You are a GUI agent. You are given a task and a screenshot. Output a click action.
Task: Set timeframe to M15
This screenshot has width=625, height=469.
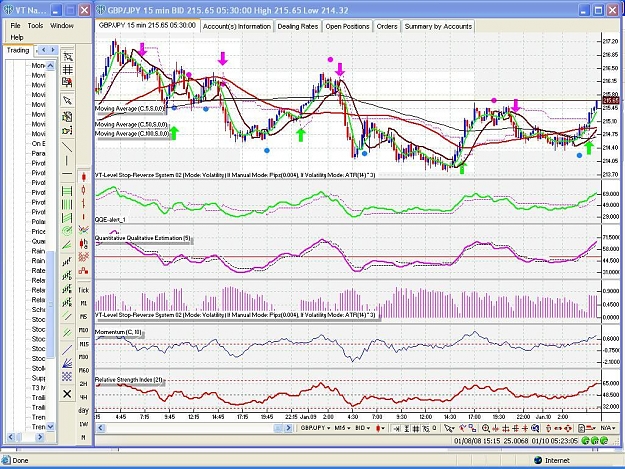[84, 344]
